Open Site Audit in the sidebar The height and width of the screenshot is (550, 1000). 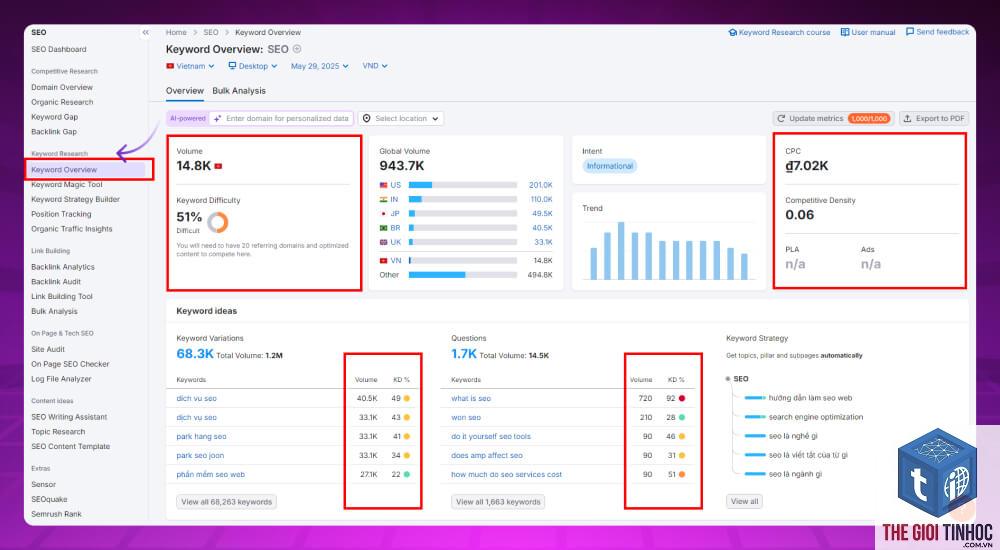click(48, 349)
